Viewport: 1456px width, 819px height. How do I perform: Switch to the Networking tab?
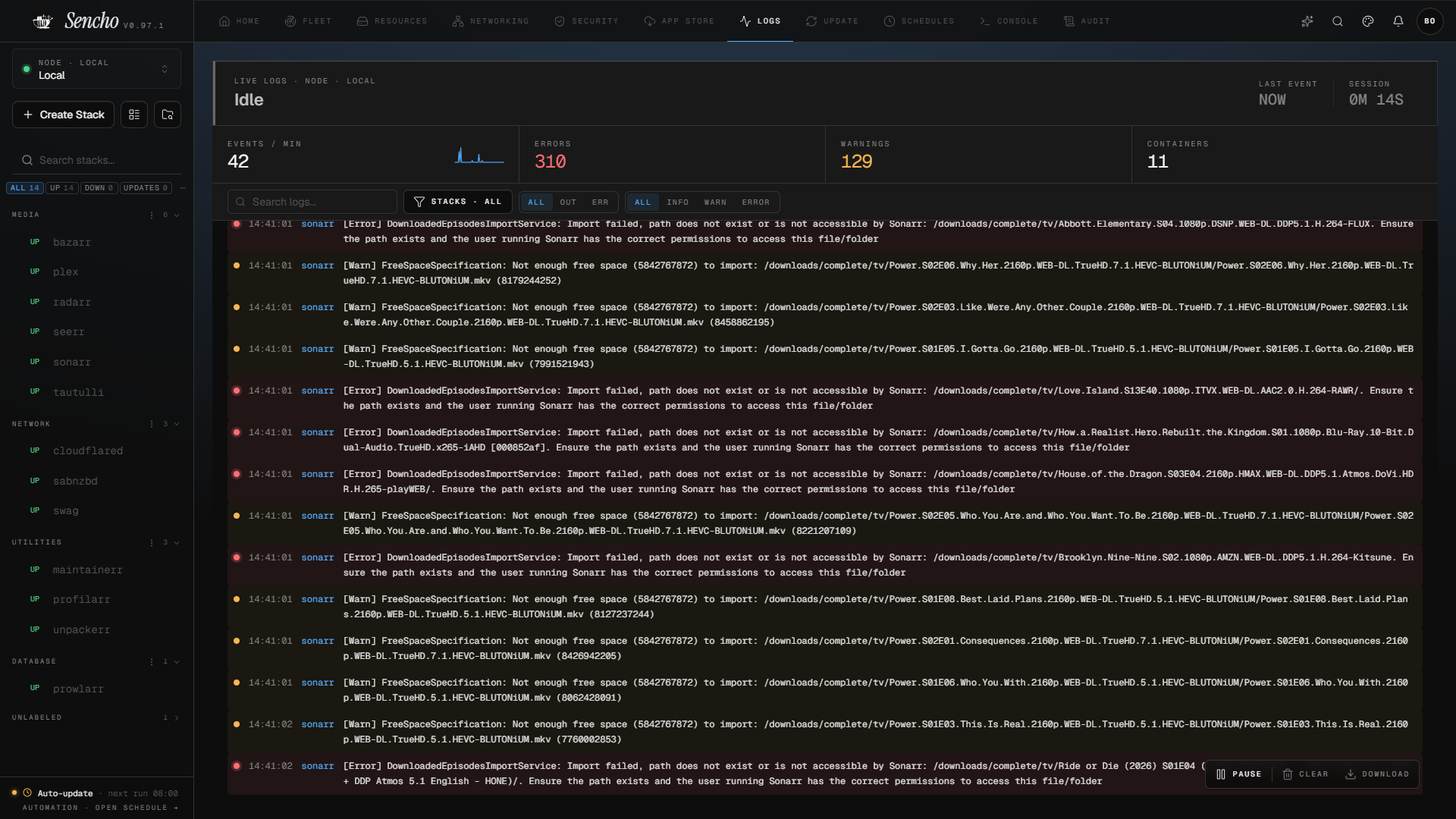[491, 21]
